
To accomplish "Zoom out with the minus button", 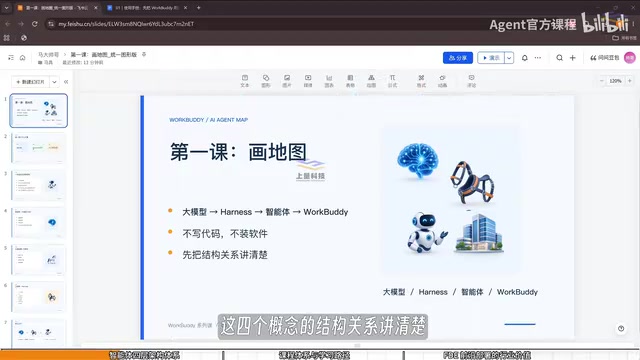I will point(601,81).
